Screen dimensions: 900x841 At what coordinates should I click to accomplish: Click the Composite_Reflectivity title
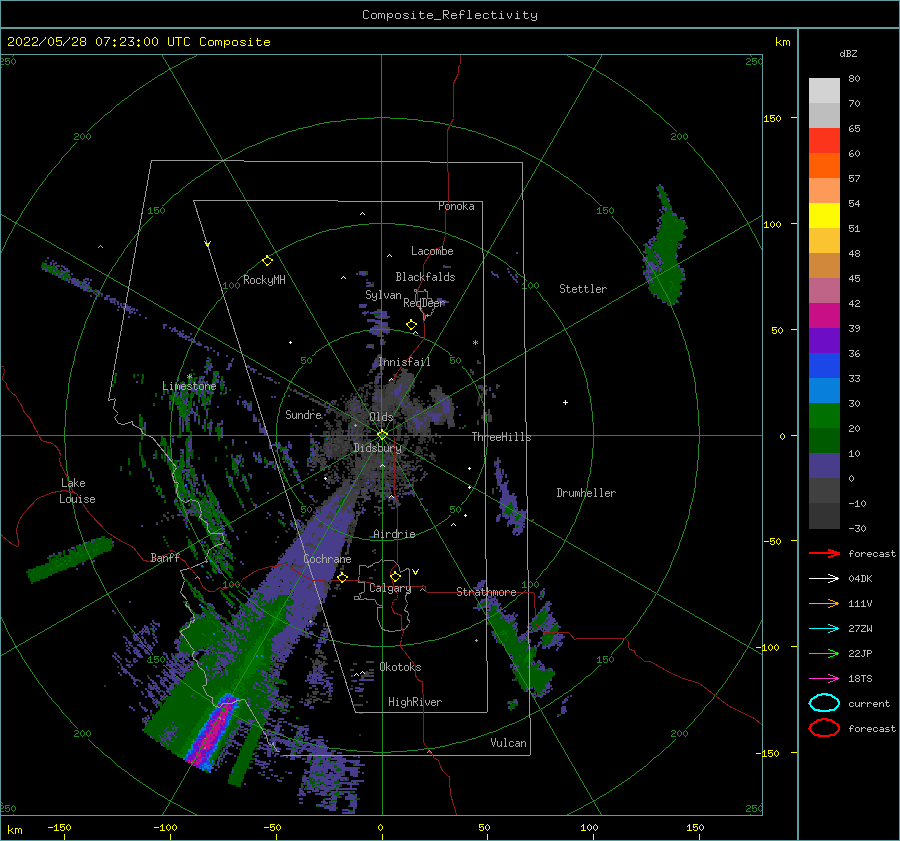click(x=450, y=15)
